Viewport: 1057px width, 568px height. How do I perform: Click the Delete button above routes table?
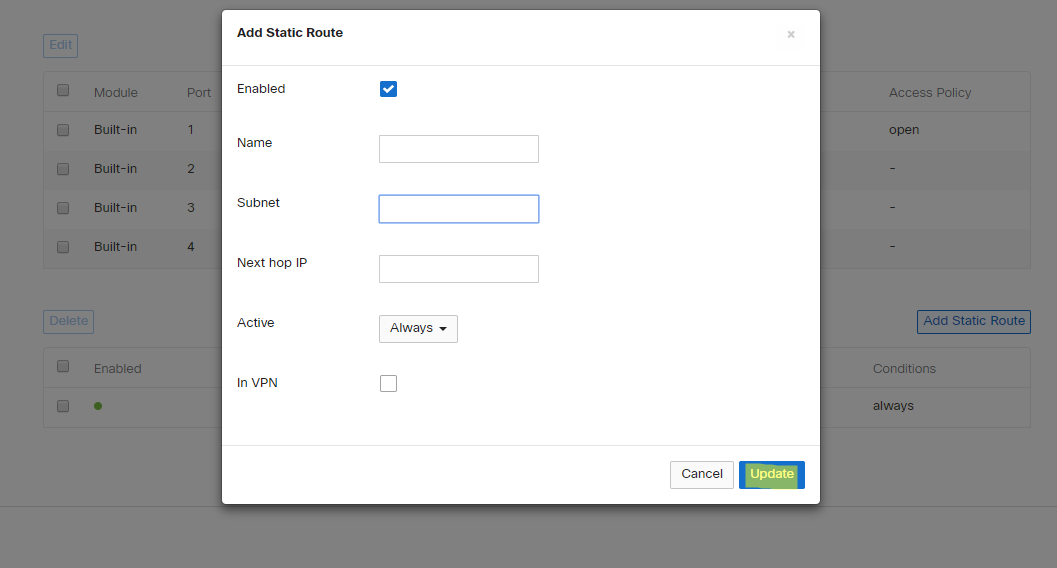tap(68, 321)
